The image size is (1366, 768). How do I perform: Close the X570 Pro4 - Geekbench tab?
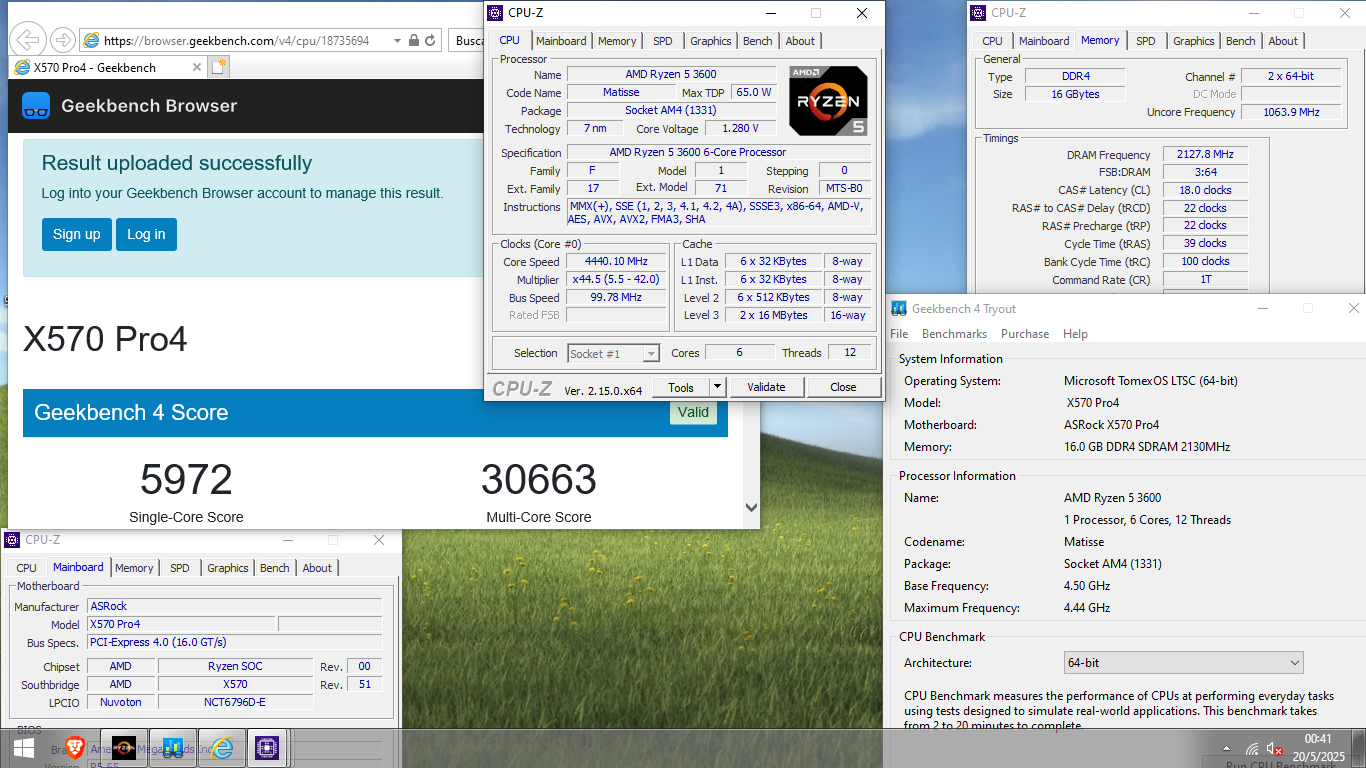(196, 67)
